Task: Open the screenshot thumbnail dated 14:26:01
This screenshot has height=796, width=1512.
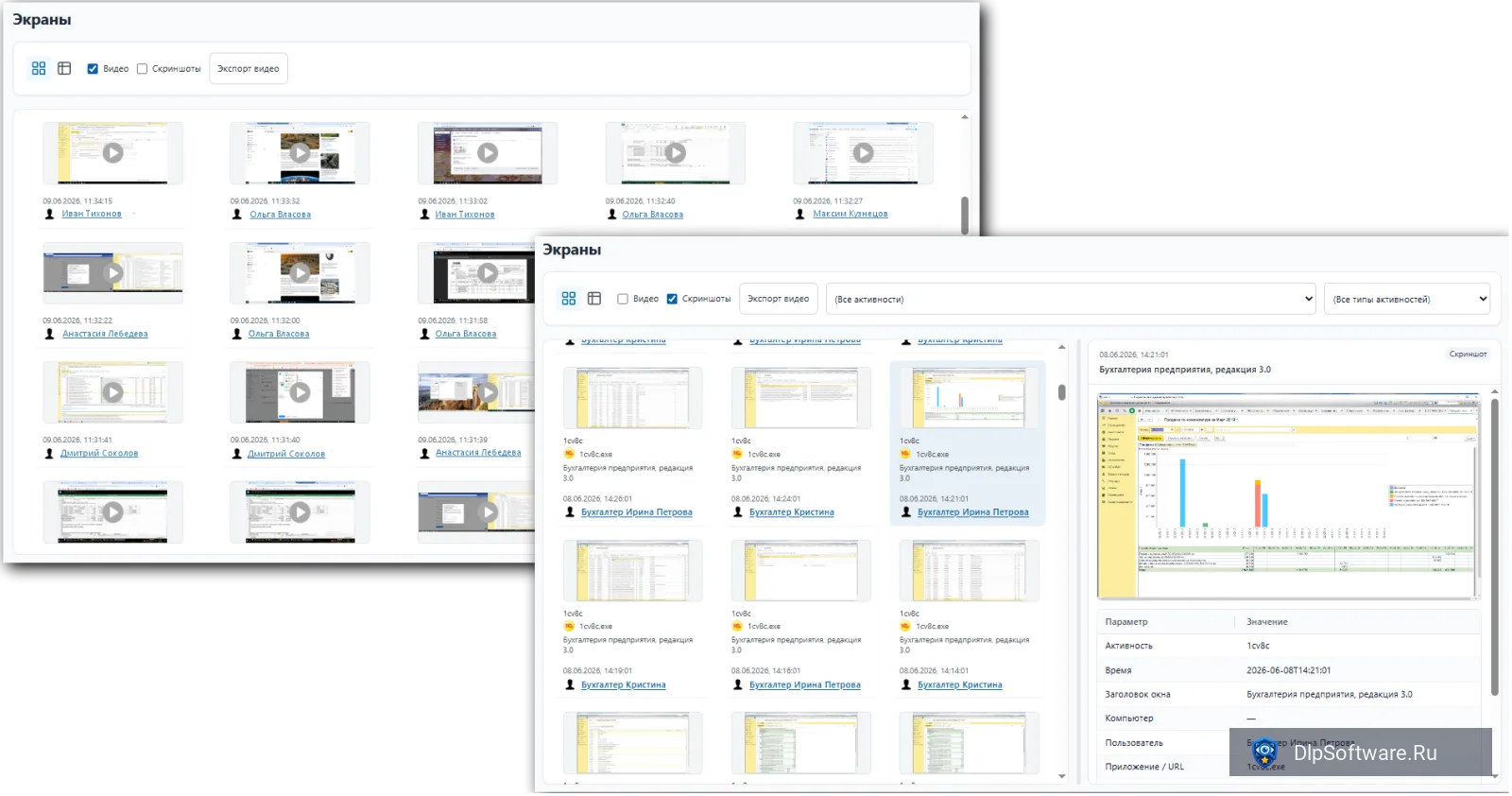Action: pyautogui.click(x=633, y=398)
